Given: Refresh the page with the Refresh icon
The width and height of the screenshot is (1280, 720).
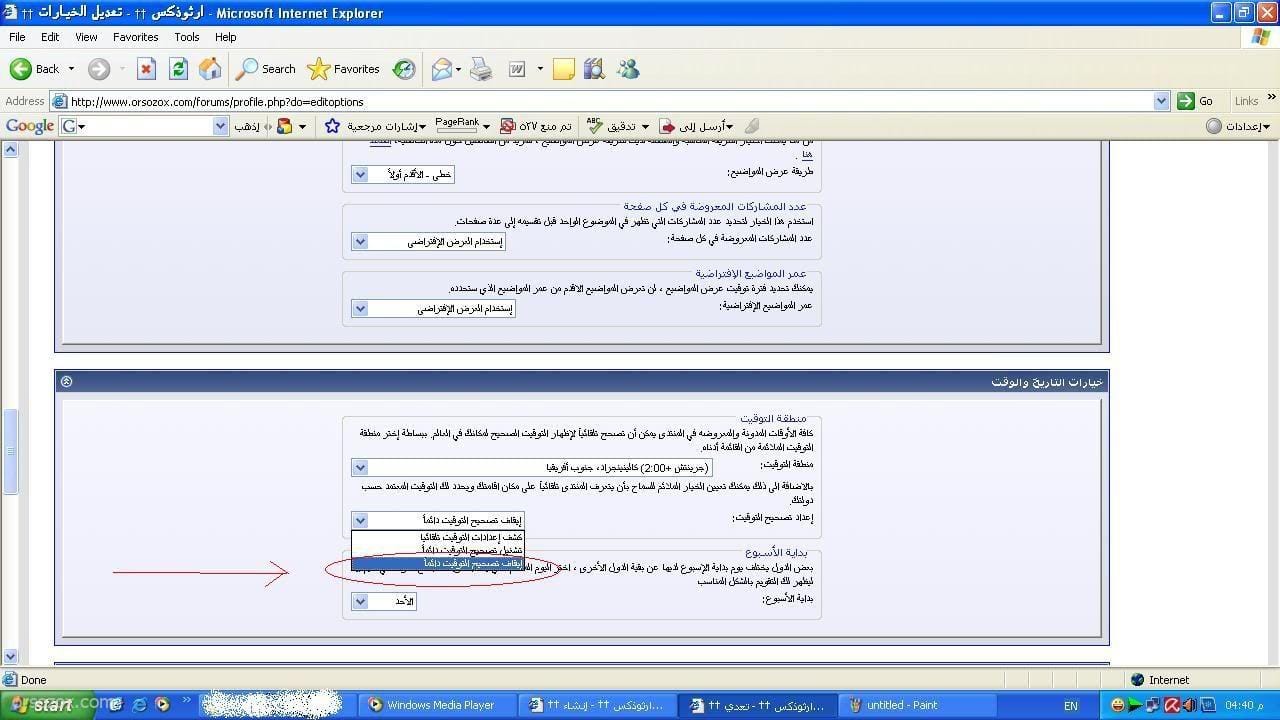Looking at the screenshot, I should point(178,69).
